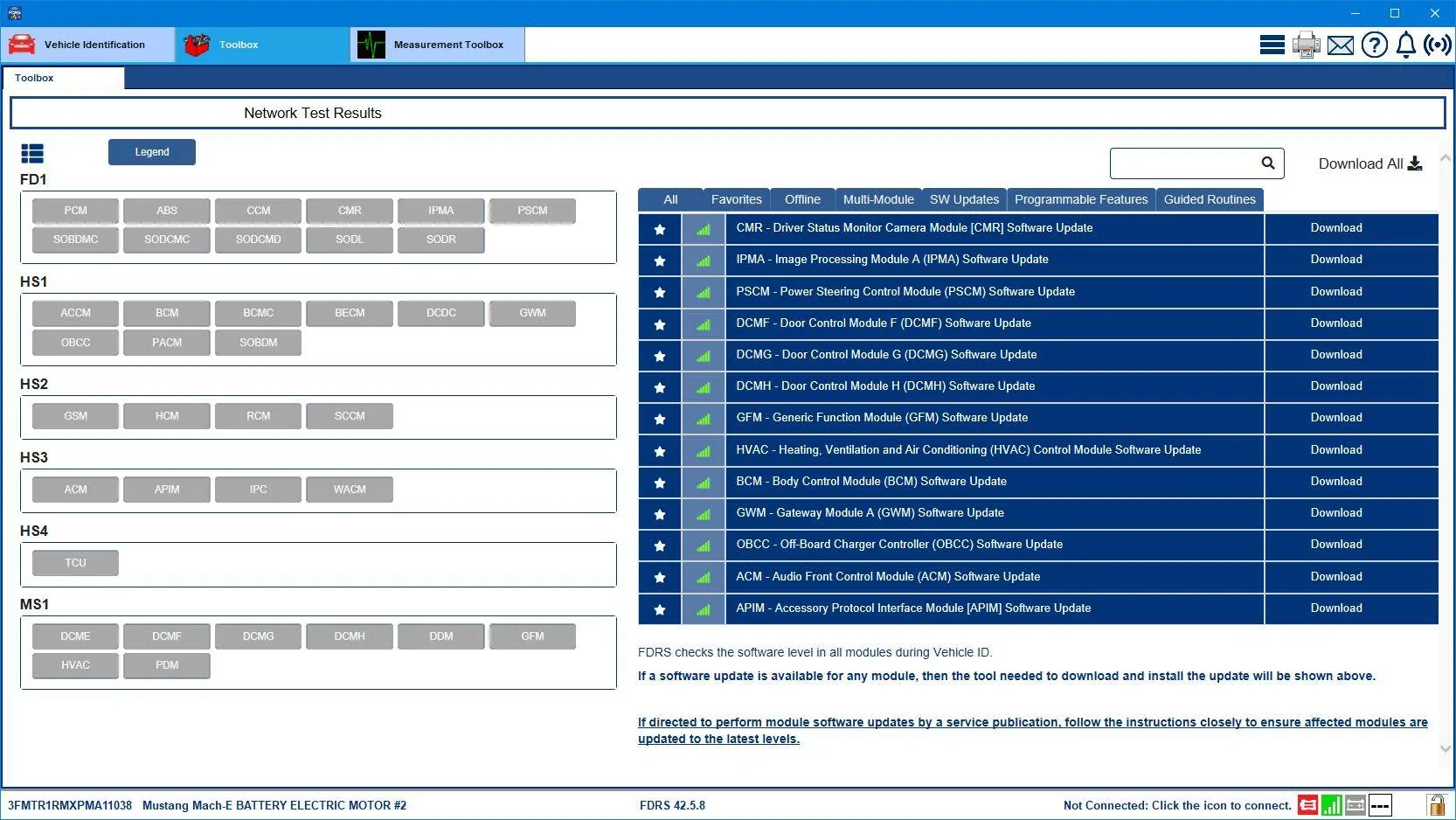Select the SOBDMC module button
1456x820 pixels.
pos(75,240)
